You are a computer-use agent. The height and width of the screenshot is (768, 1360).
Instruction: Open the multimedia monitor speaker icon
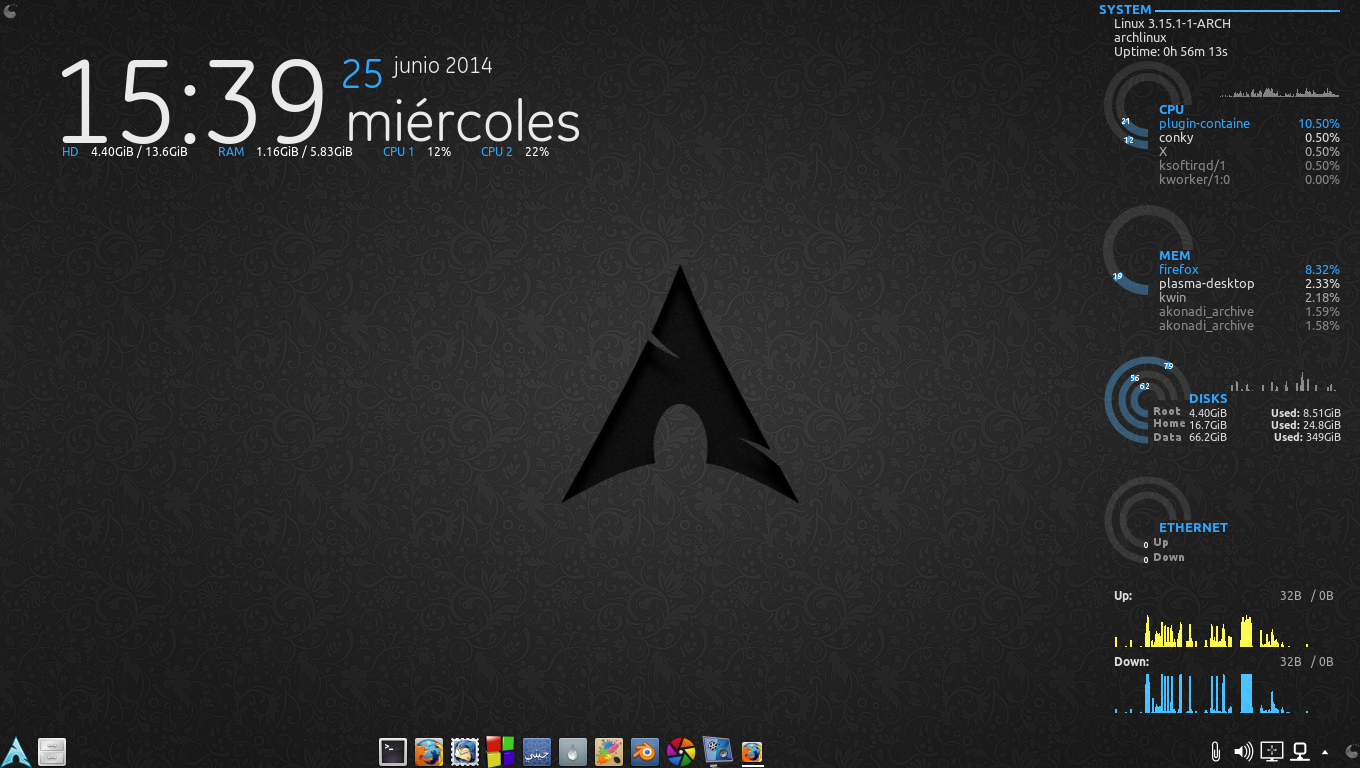pyautogui.click(x=717, y=751)
